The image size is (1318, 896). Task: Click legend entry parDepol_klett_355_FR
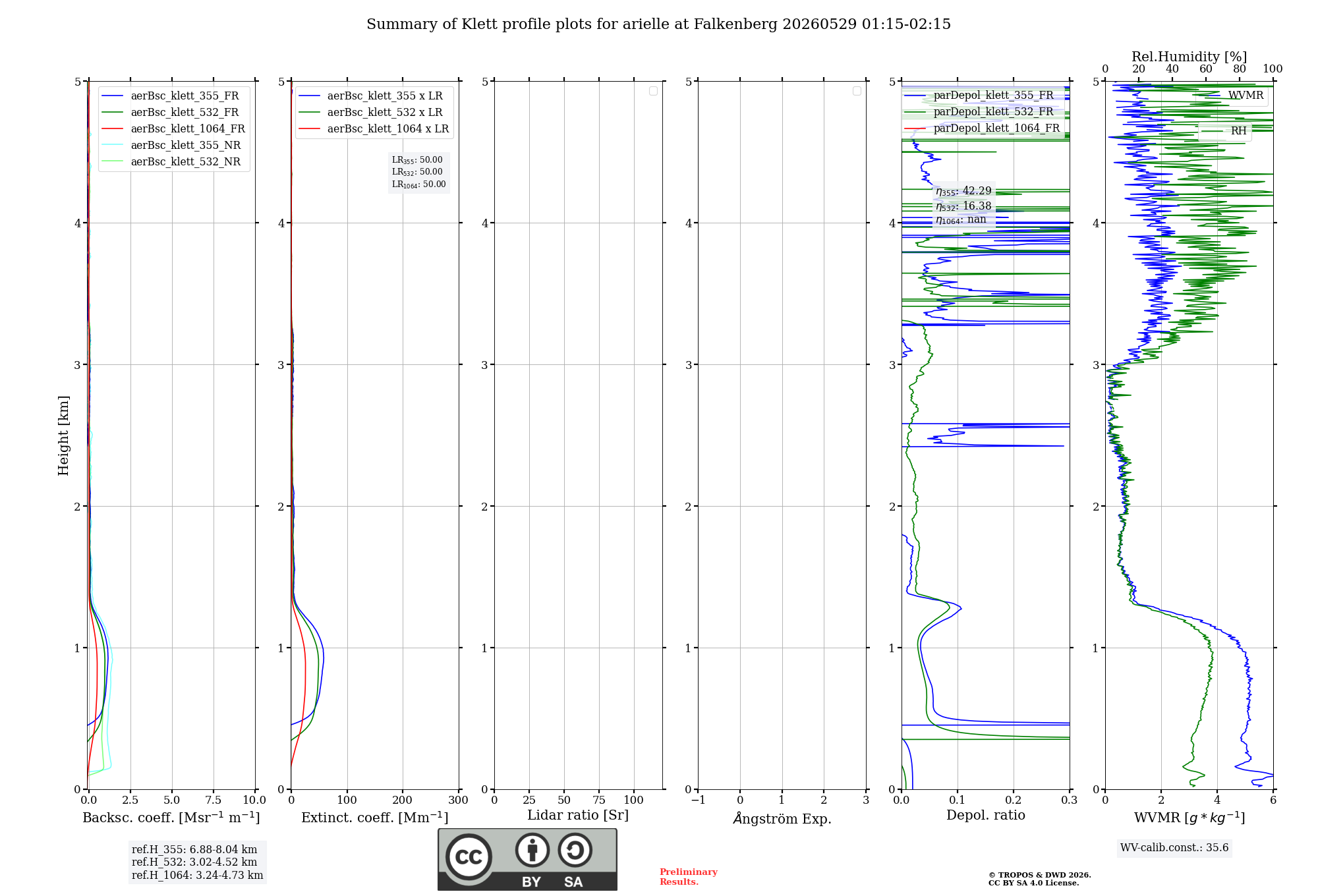pyautogui.click(x=980, y=95)
